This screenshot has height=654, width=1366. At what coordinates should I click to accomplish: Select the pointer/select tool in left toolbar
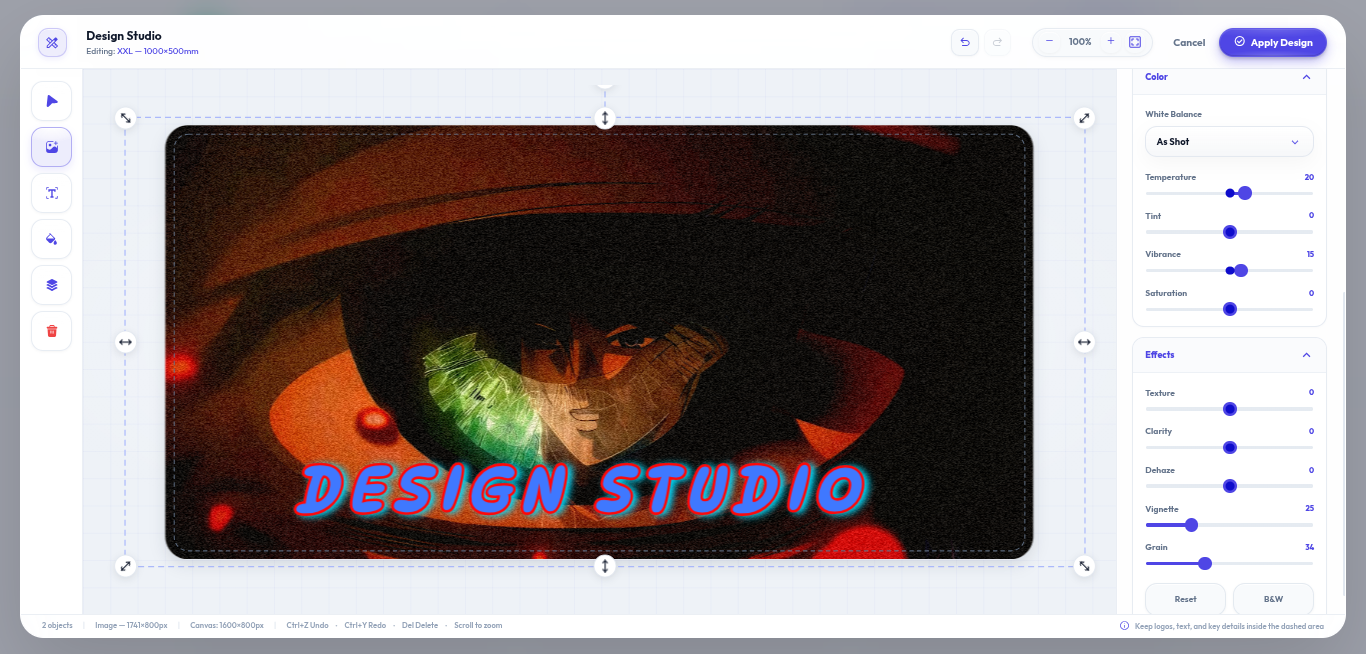[x=52, y=101]
